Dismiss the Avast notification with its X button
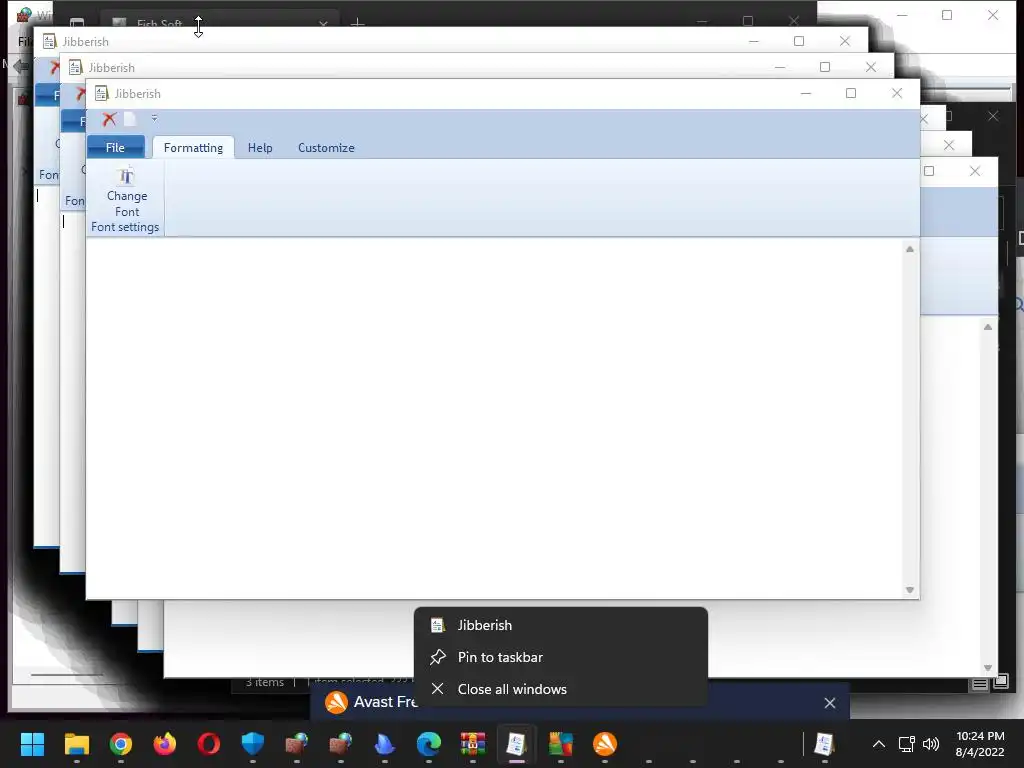Image resolution: width=1024 pixels, height=768 pixels. point(830,703)
